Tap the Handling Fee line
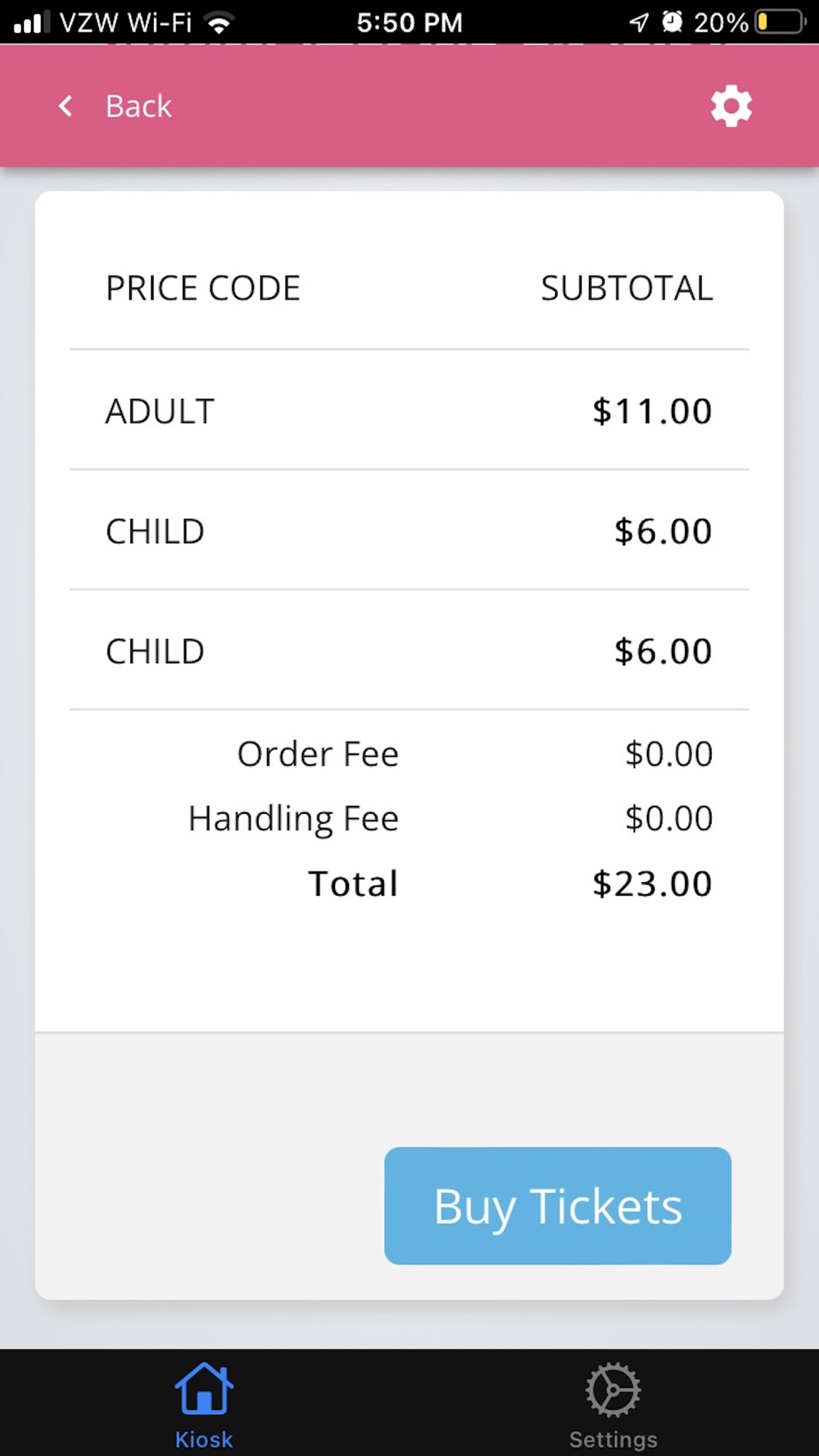819x1456 pixels. click(x=293, y=818)
